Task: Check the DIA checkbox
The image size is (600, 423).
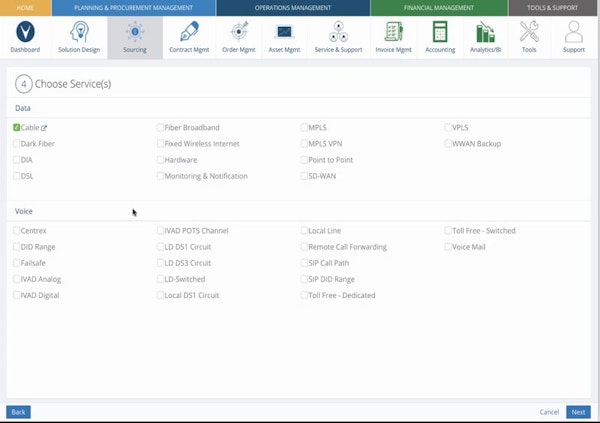Action: click(16, 160)
